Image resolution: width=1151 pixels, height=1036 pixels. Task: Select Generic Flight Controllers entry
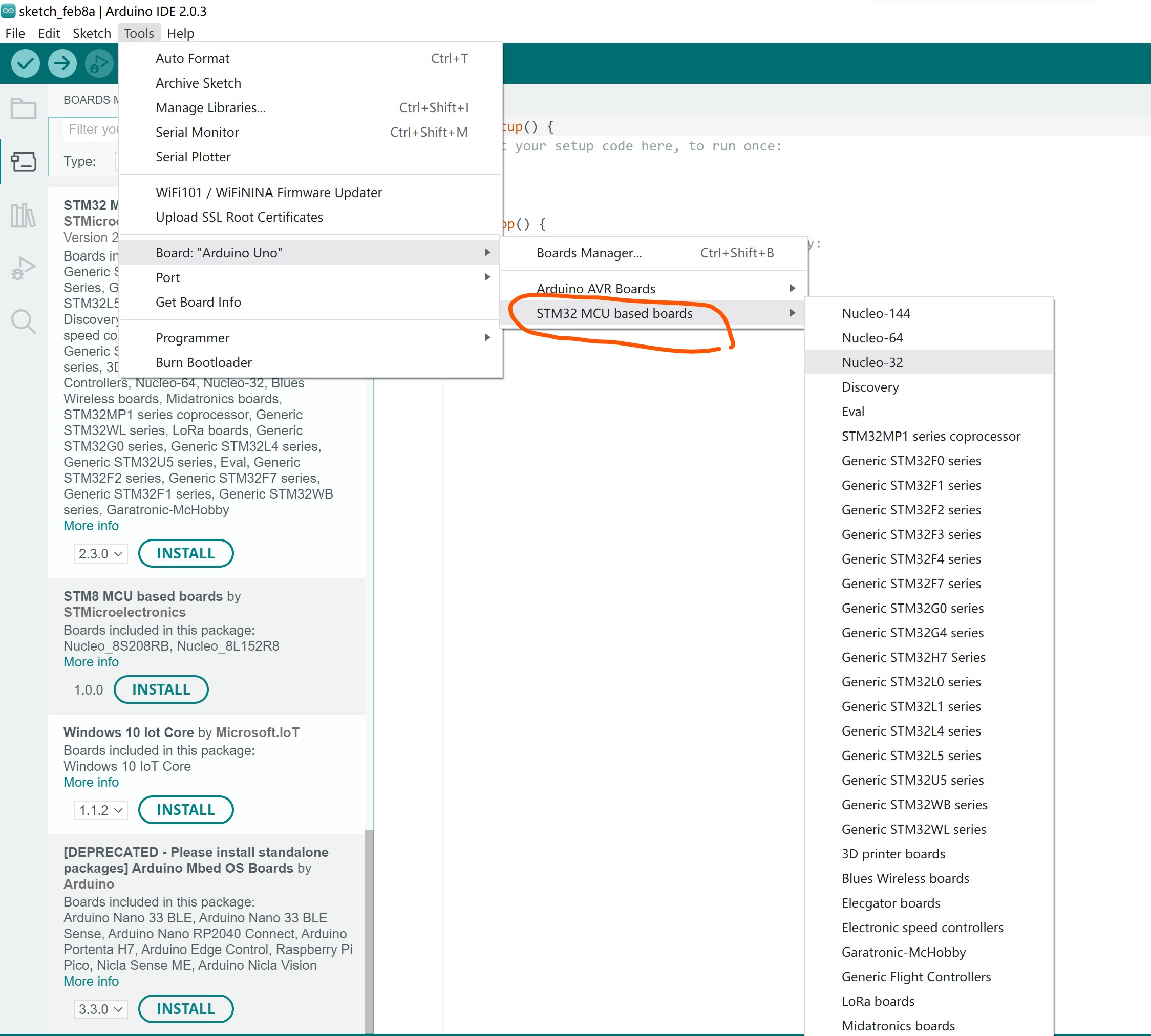(x=929, y=976)
